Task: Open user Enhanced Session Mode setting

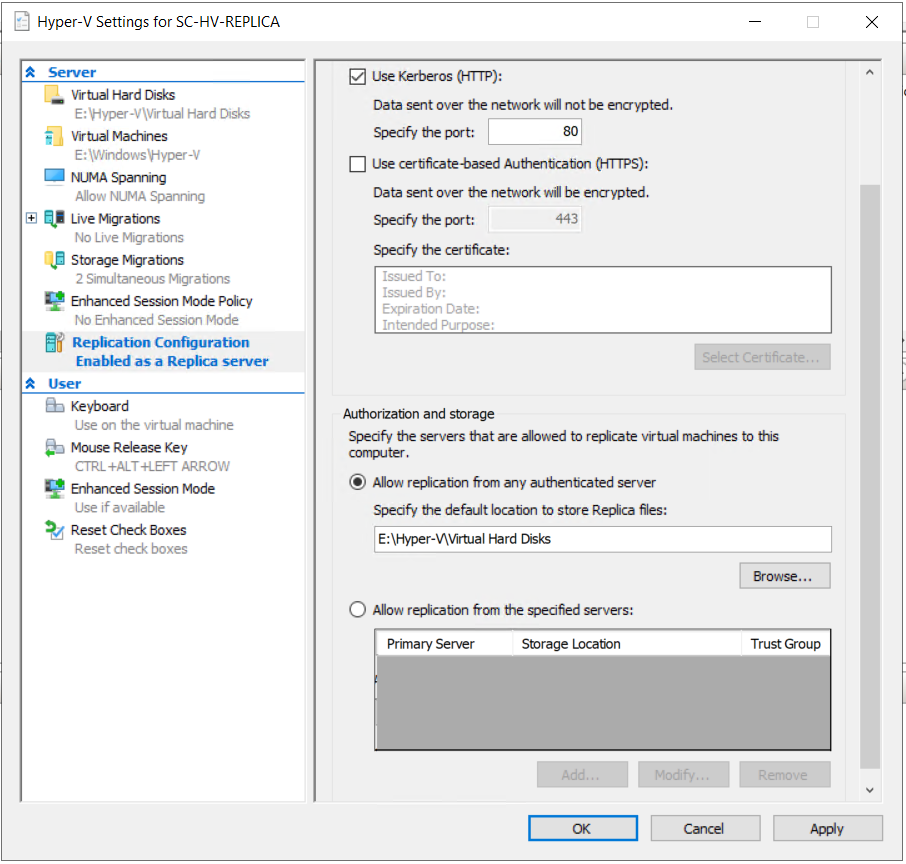Action: 143,489
